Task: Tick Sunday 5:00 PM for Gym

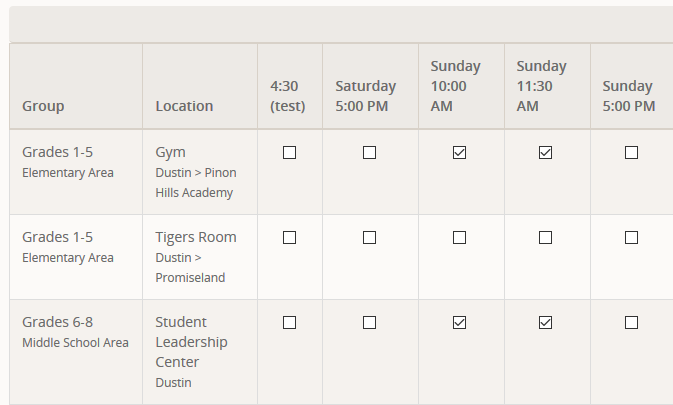Action: click(631, 153)
